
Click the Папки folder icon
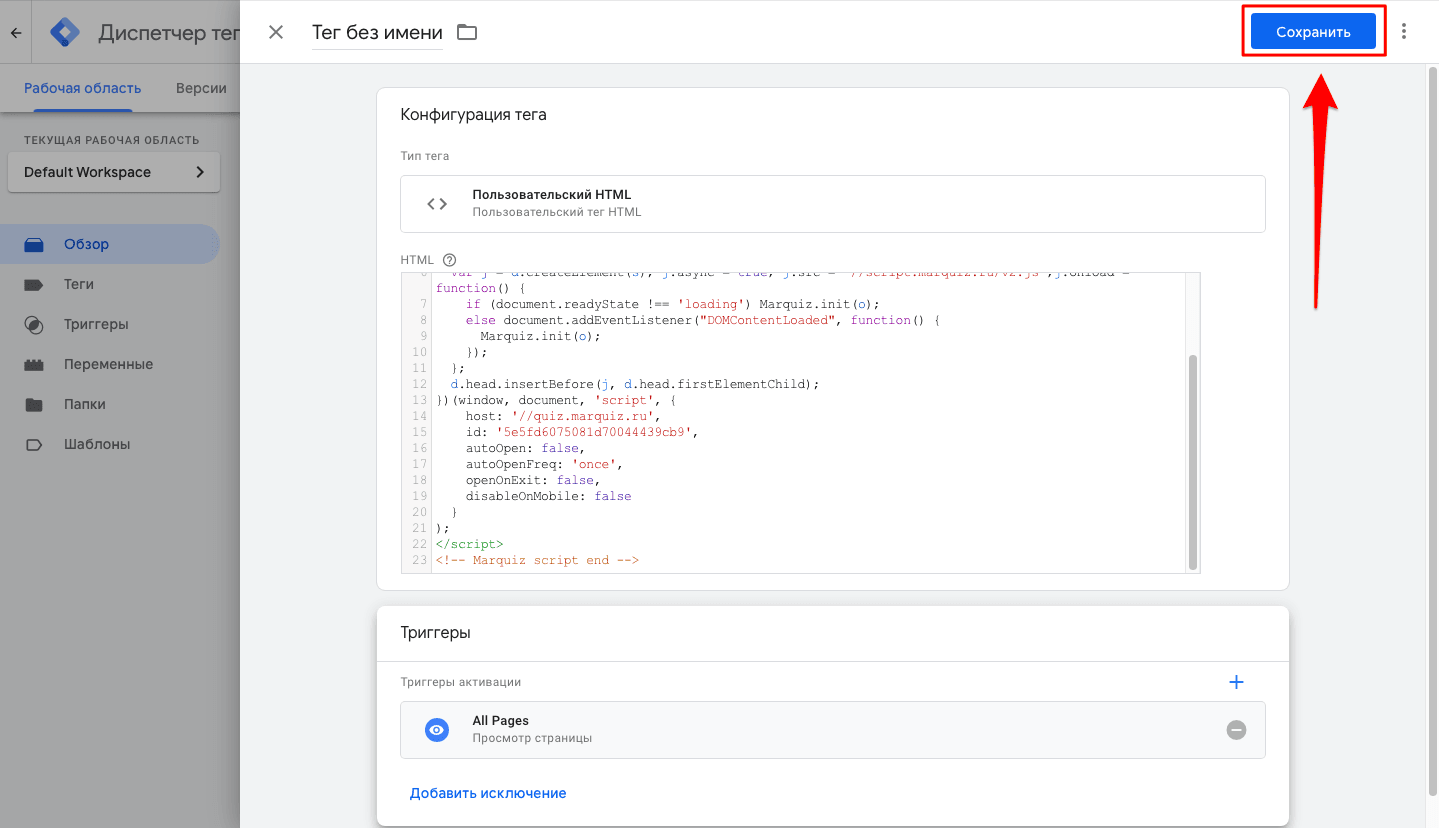(34, 404)
